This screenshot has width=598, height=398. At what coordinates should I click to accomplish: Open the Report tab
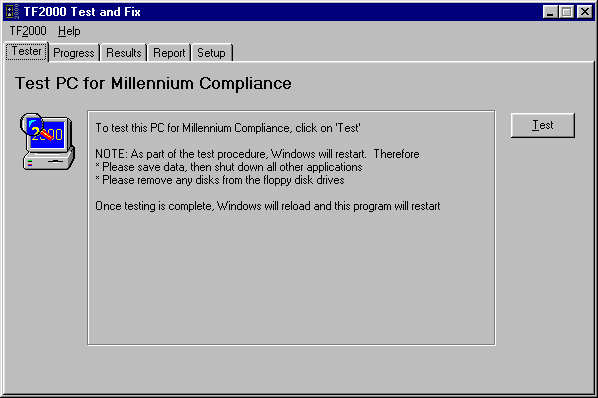[x=169, y=53]
